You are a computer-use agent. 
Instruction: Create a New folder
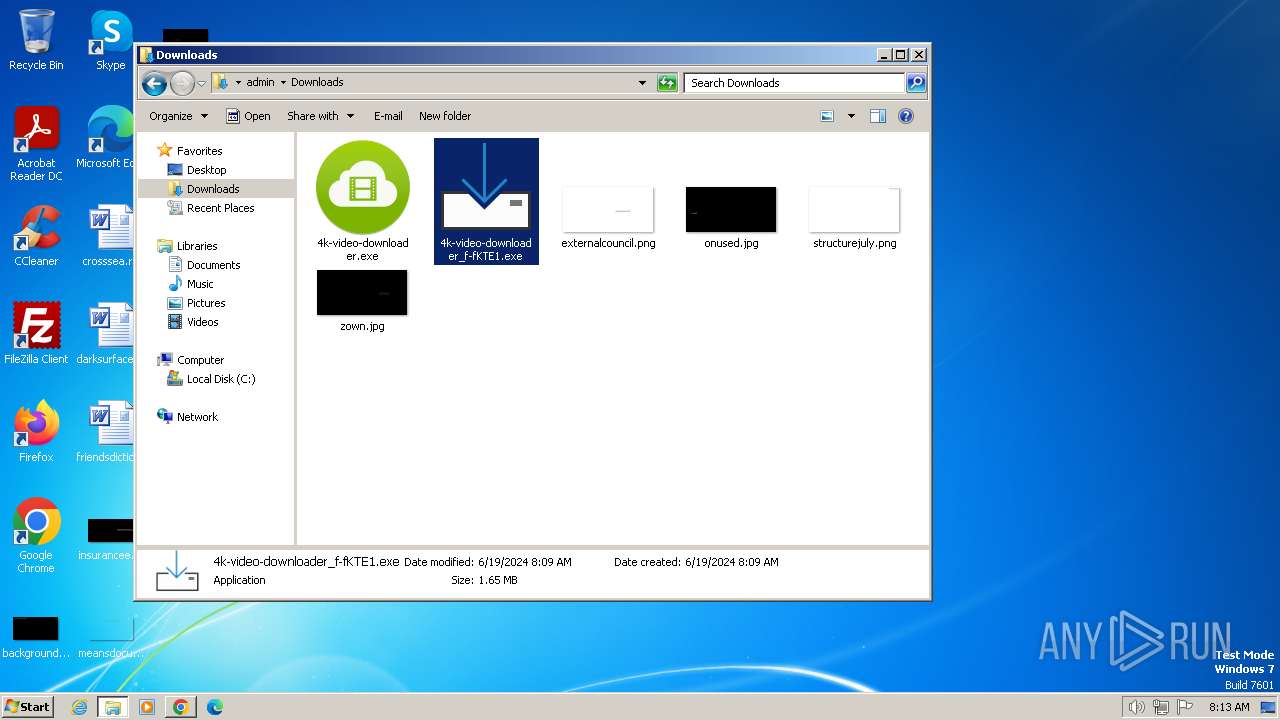click(x=445, y=116)
